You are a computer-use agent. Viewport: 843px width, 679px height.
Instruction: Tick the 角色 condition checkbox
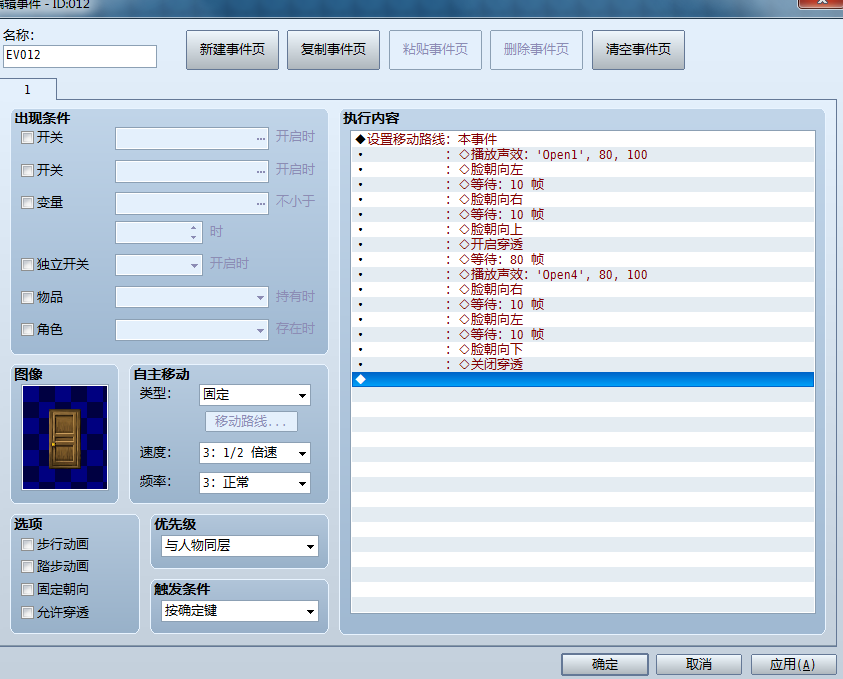(27, 330)
